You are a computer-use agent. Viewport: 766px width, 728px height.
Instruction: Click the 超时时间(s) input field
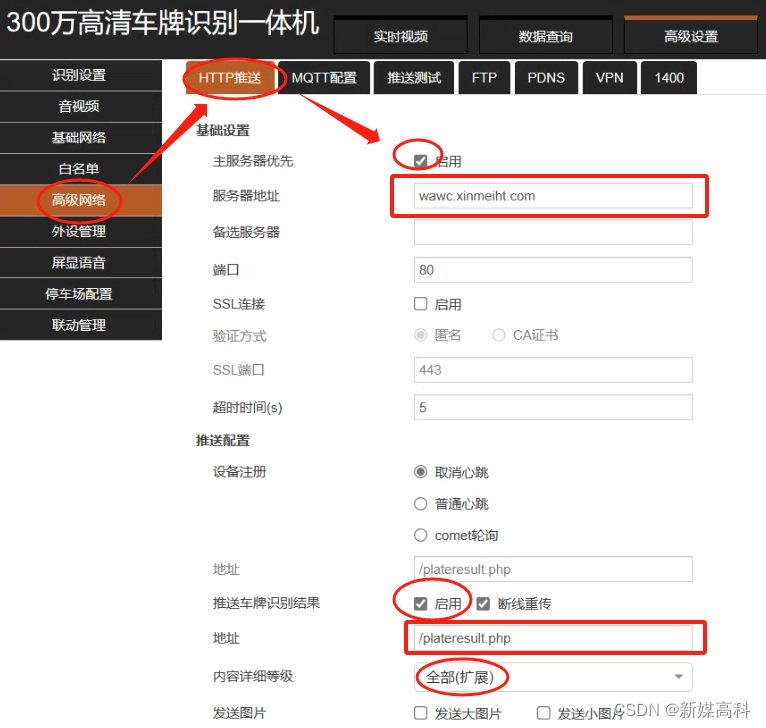553,407
